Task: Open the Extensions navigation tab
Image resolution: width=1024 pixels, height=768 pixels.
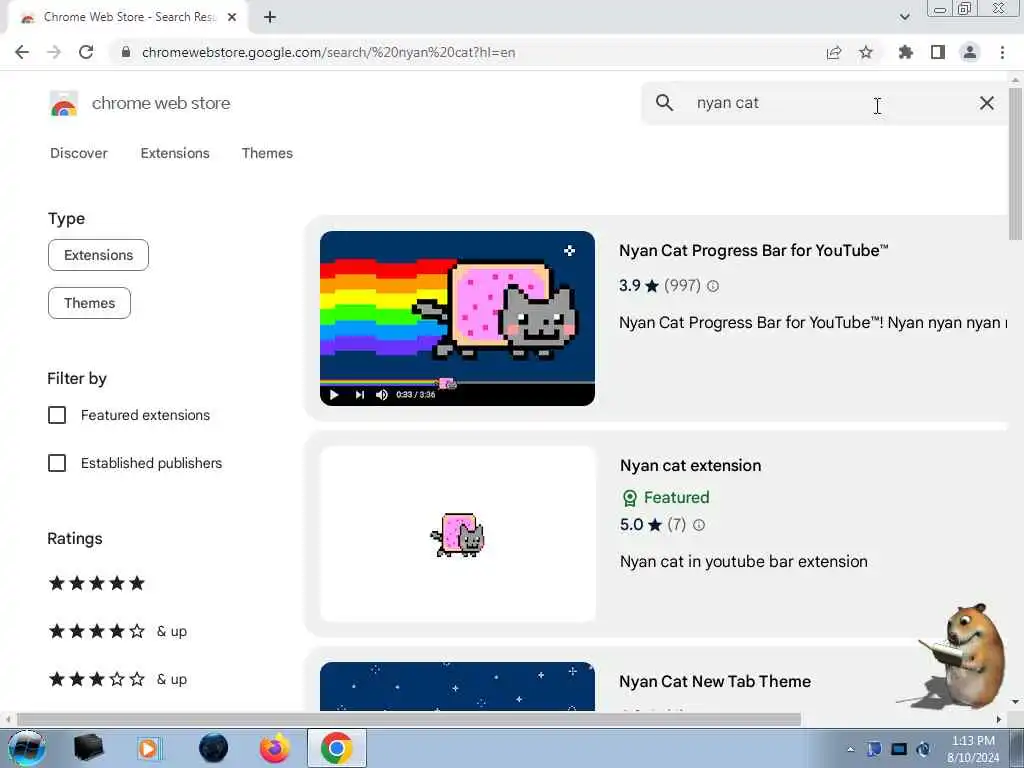Action: coord(175,153)
